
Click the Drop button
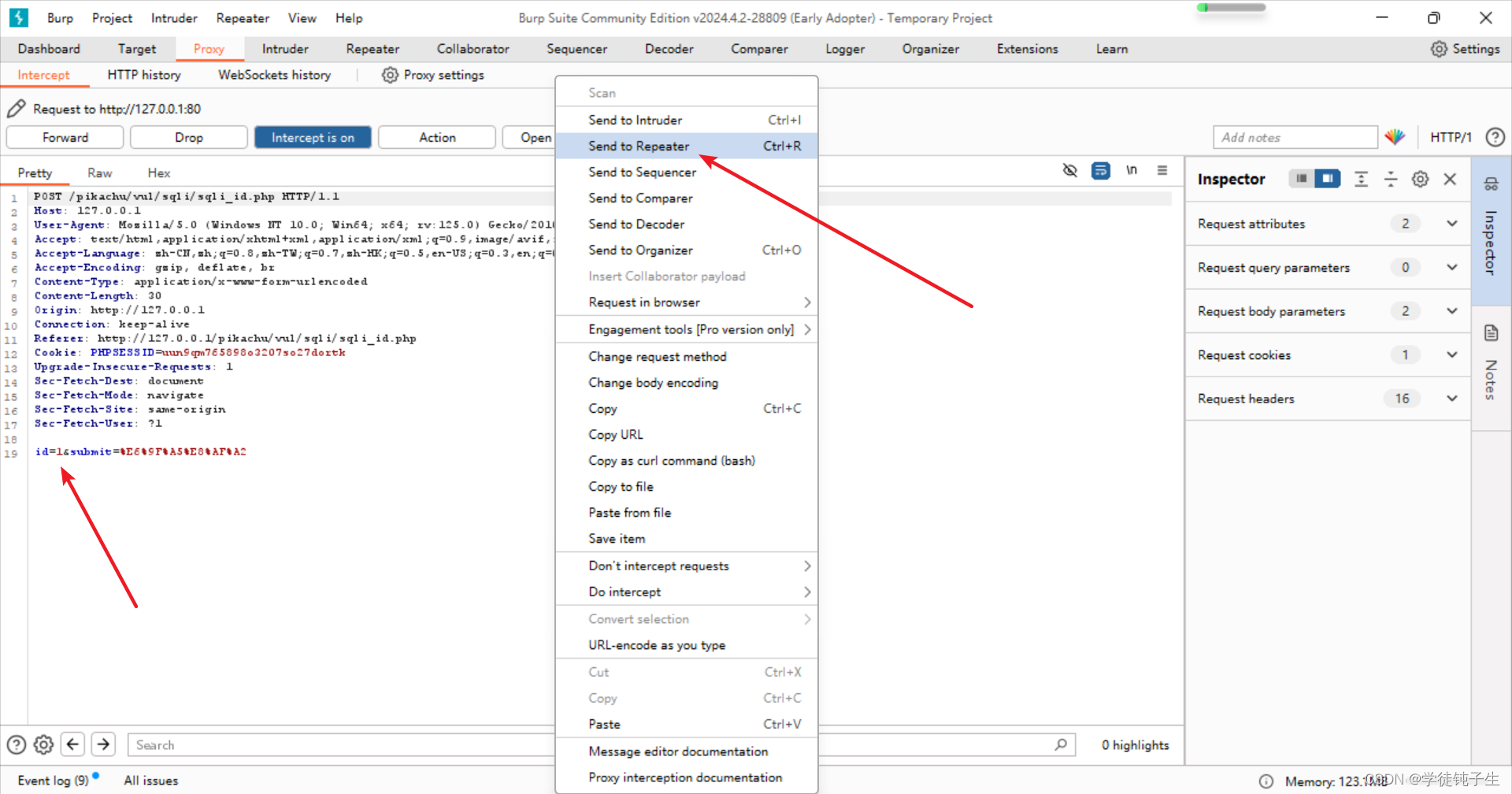tap(189, 137)
